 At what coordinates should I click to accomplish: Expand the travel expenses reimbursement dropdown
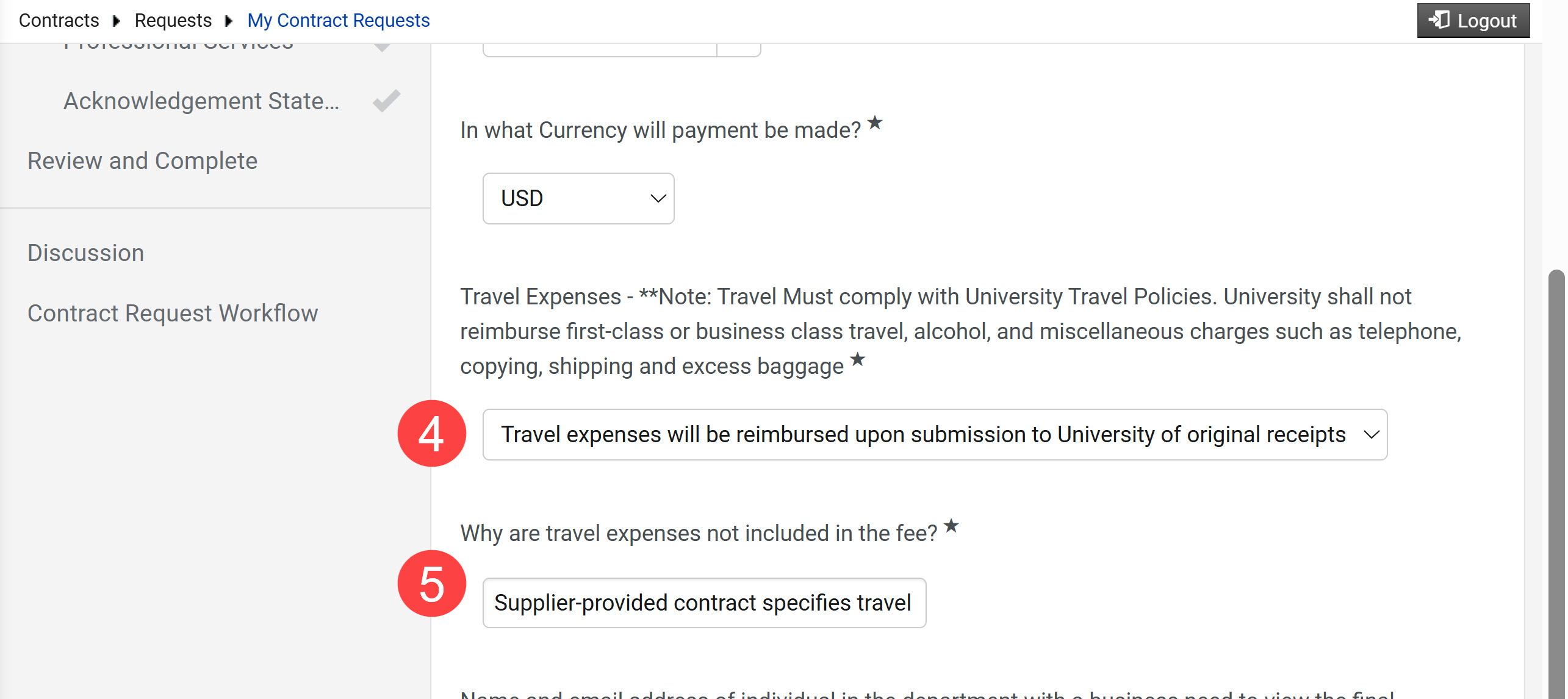(935, 434)
